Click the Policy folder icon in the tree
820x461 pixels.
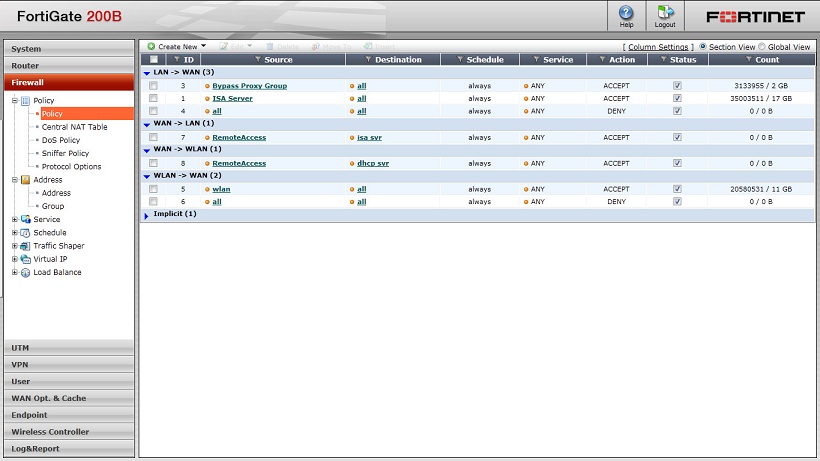tap(25, 100)
